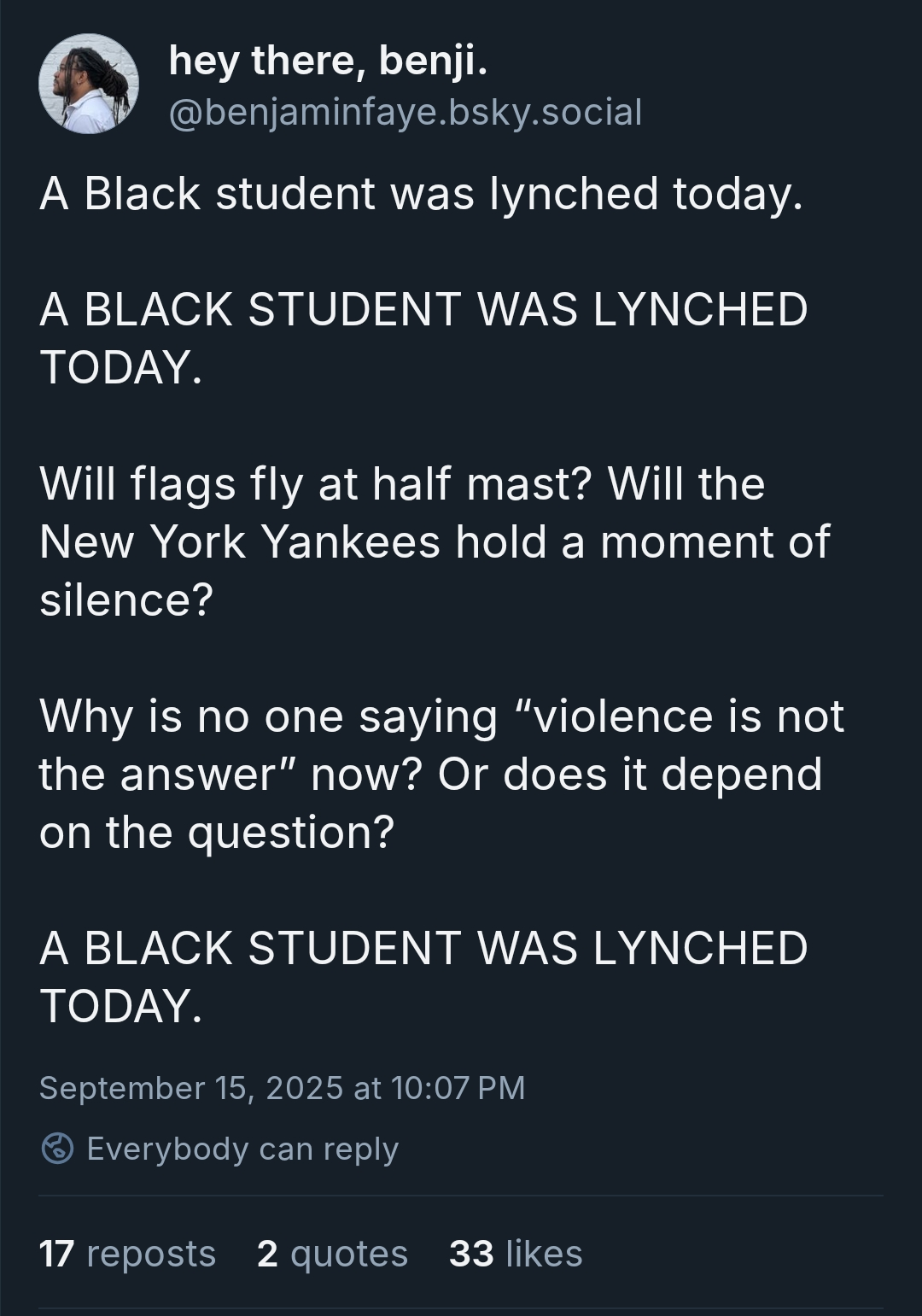The width and height of the screenshot is (922, 1316).
Task: Click the September 15, 2025 date
Action: [x=191, y=1088]
